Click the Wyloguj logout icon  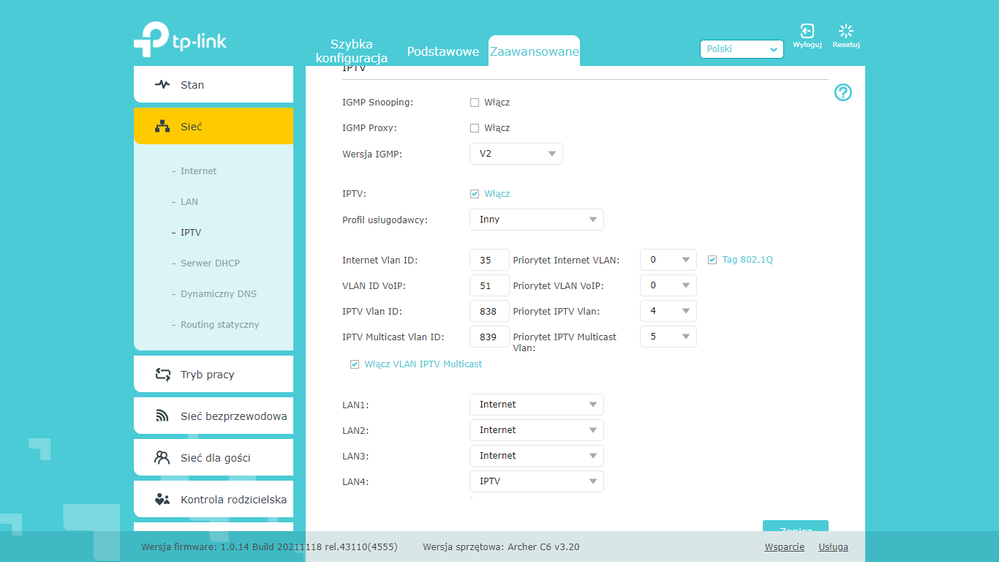point(806,33)
